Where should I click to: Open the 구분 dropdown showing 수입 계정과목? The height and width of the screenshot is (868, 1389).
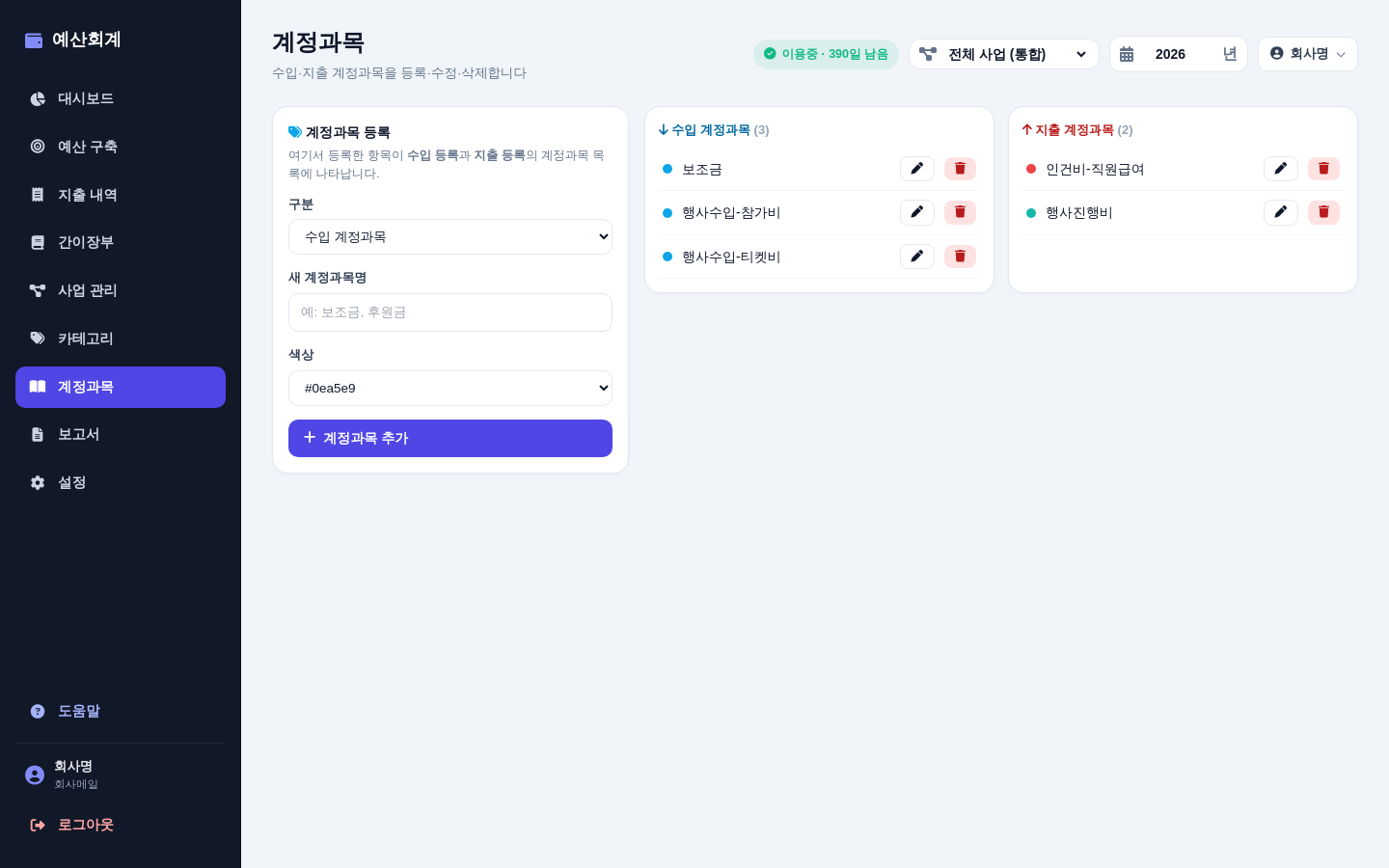450,236
